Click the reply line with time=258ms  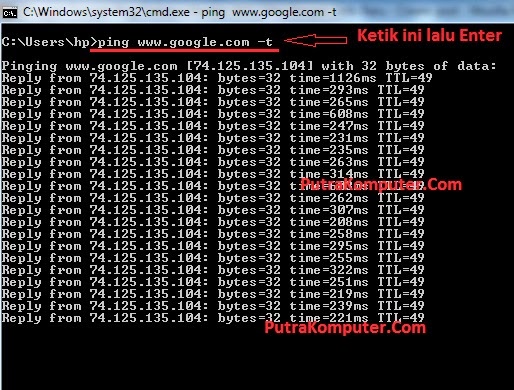point(213,234)
